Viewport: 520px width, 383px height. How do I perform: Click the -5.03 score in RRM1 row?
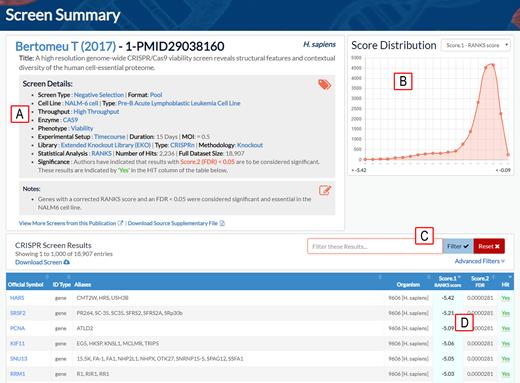(448, 374)
